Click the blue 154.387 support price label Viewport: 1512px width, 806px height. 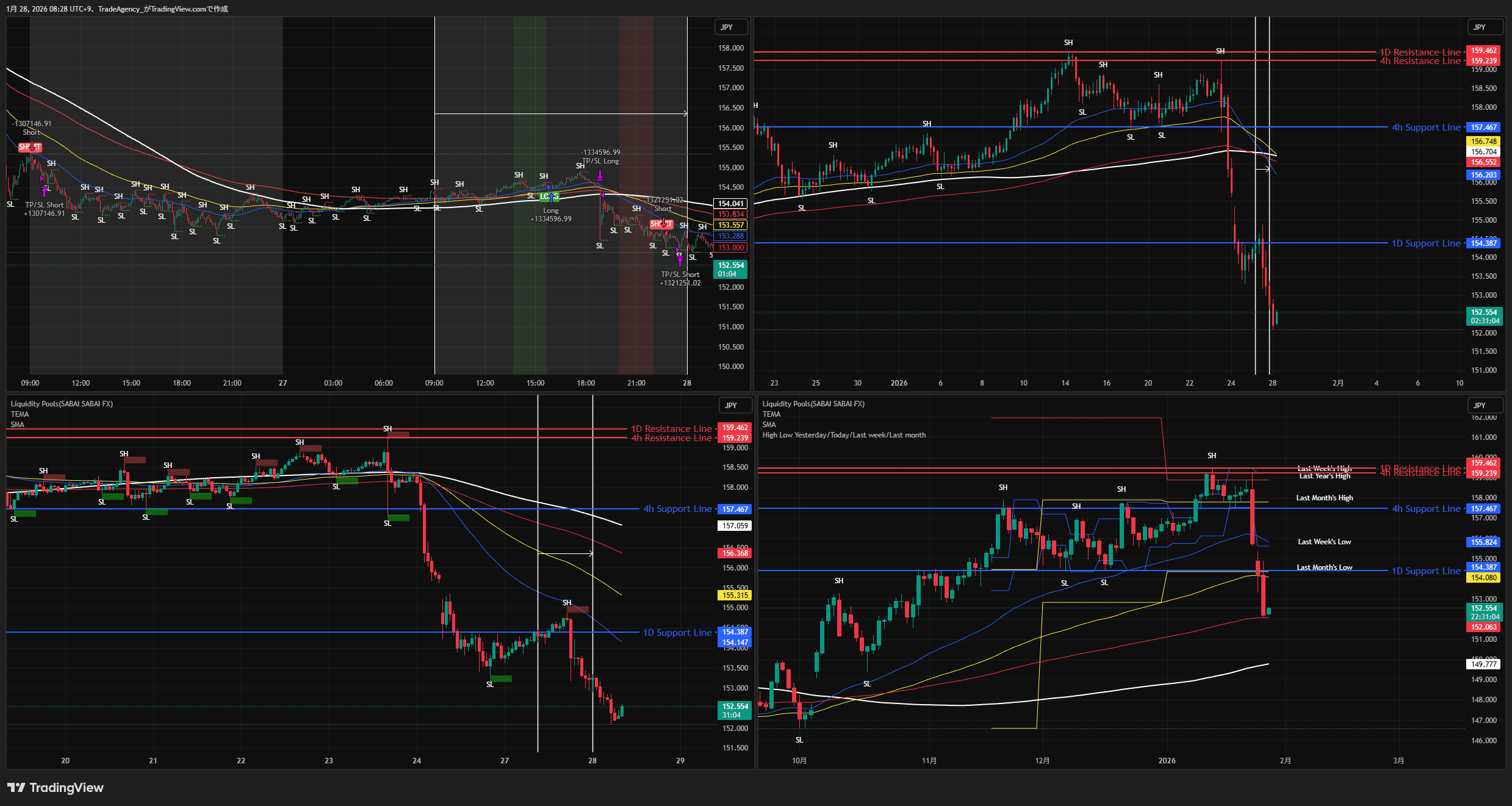pos(1484,243)
